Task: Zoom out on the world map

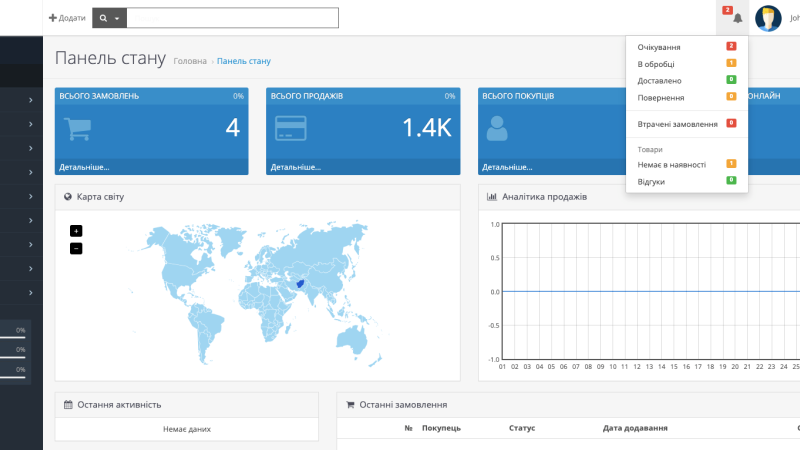Action: 76,248
